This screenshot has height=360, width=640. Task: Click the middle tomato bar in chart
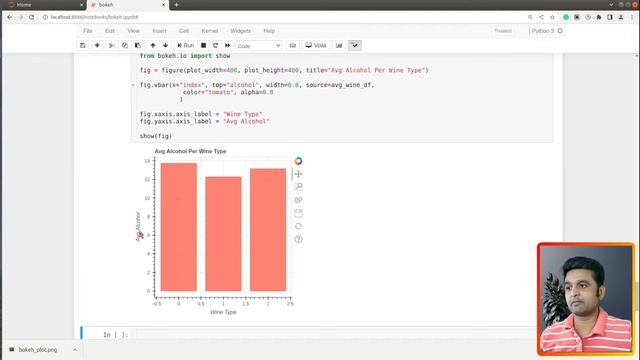pyautogui.click(x=223, y=234)
